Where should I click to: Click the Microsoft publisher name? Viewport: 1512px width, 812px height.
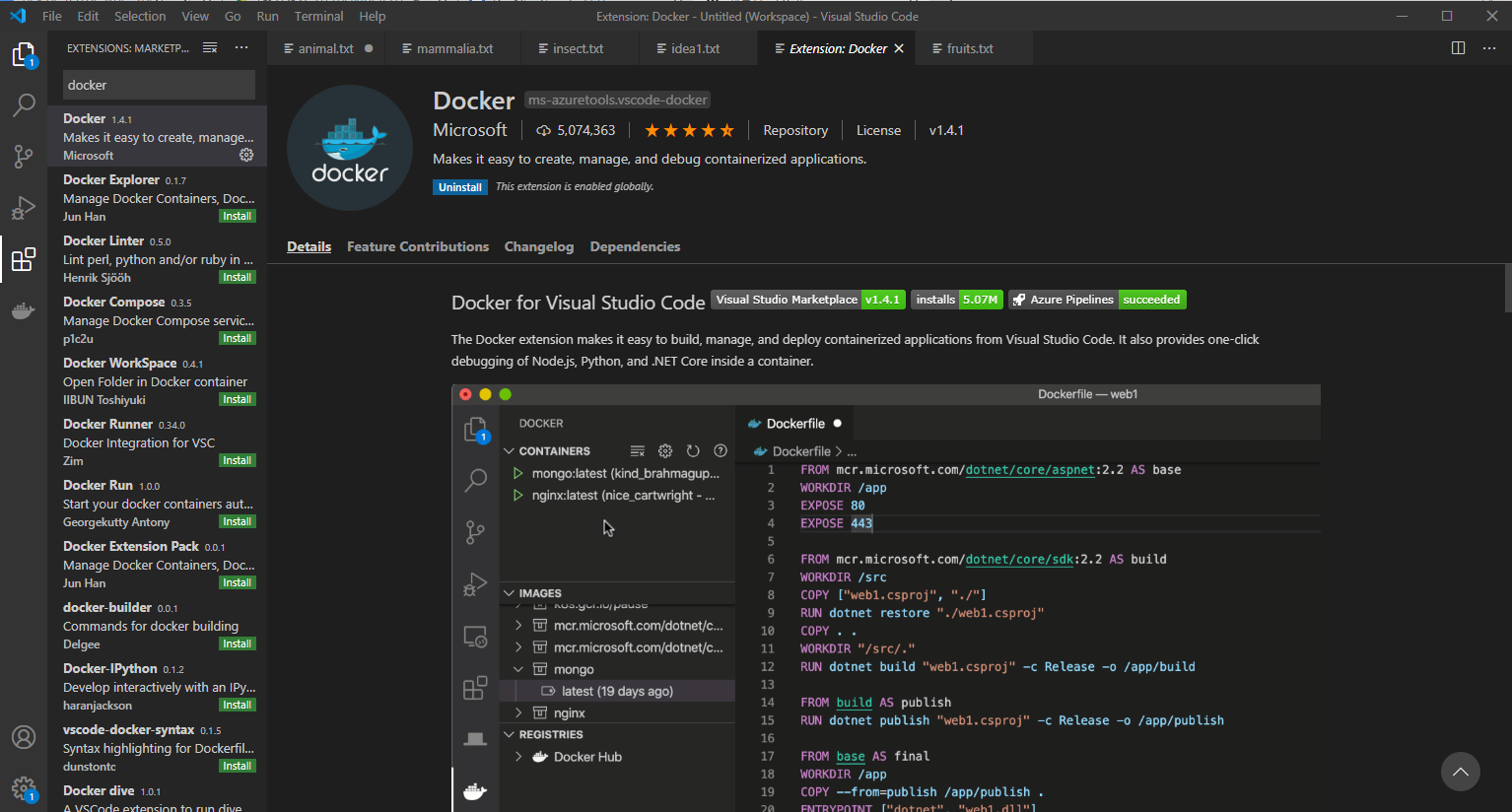pos(470,130)
